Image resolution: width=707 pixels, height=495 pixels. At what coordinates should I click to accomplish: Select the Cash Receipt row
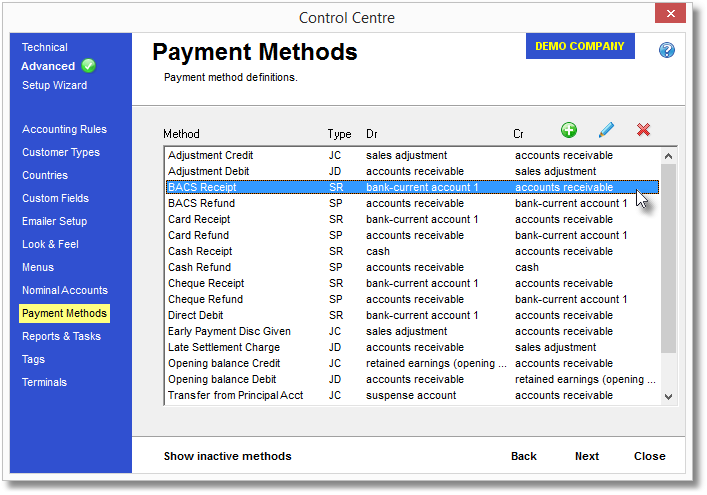[x=413, y=252]
